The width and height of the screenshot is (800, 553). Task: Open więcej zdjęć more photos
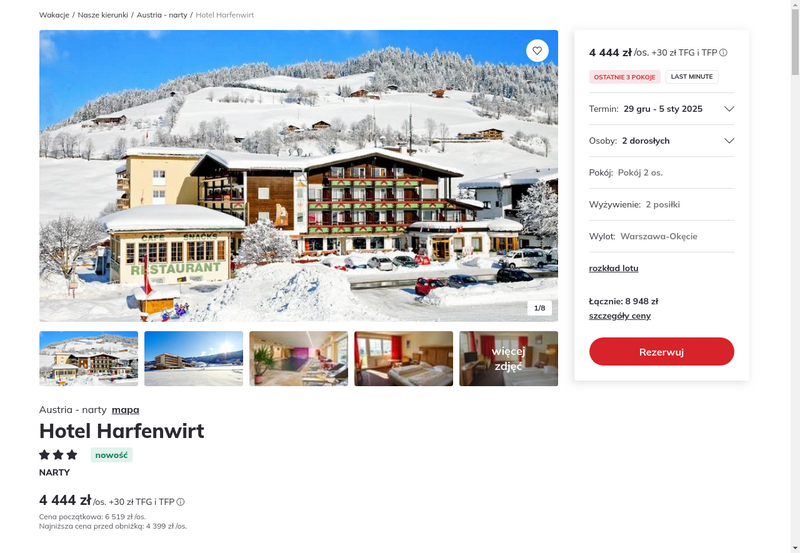tap(509, 359)
